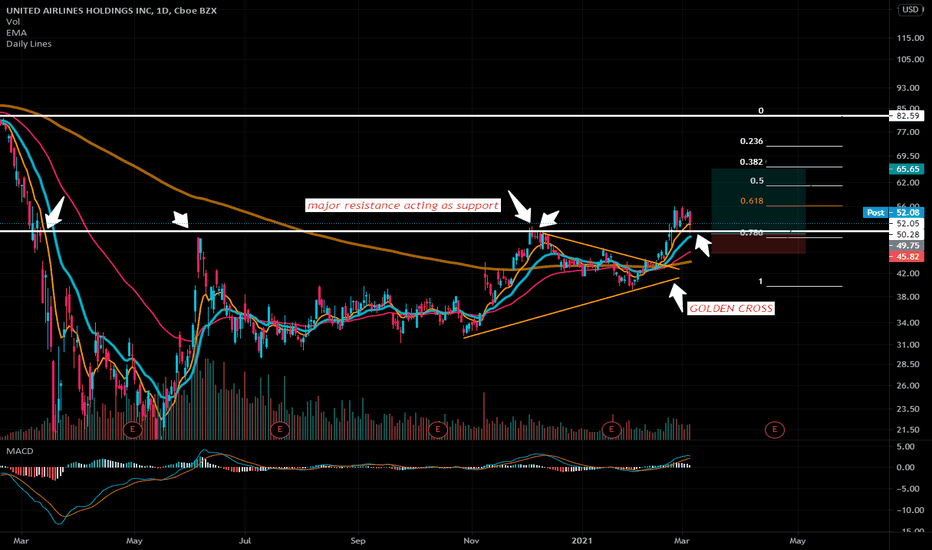Click the 49.75 price label
Screen dimensions: 932x550
(907, 246)
